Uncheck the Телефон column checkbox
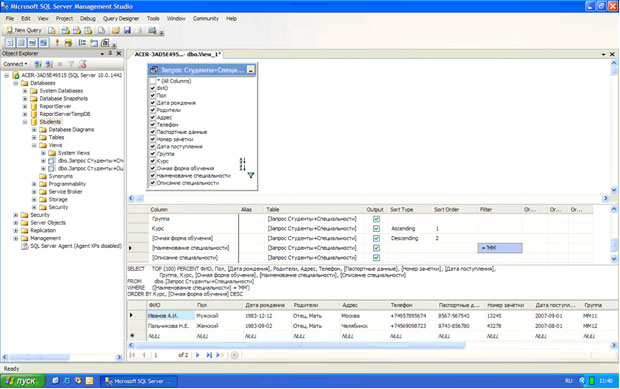 [153, 125]
